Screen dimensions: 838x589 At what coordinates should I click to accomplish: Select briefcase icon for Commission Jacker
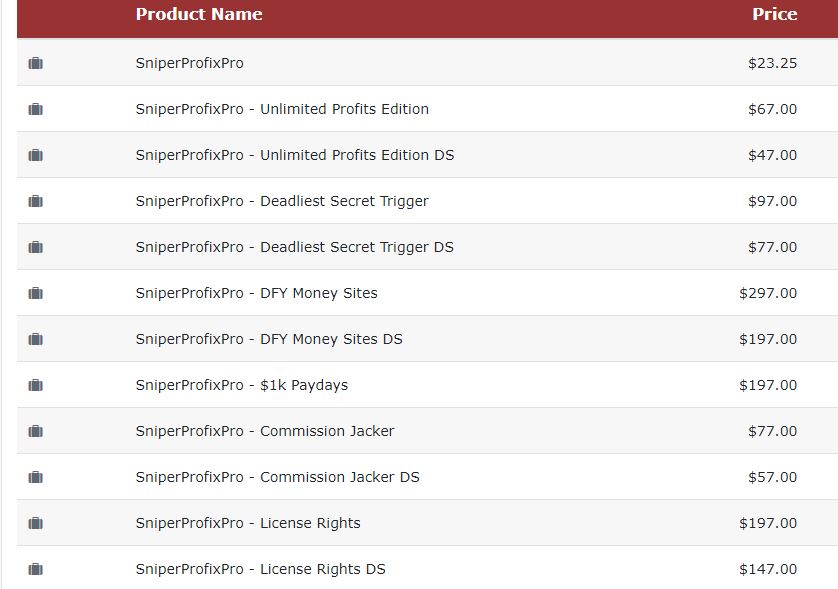pos(35,431)
